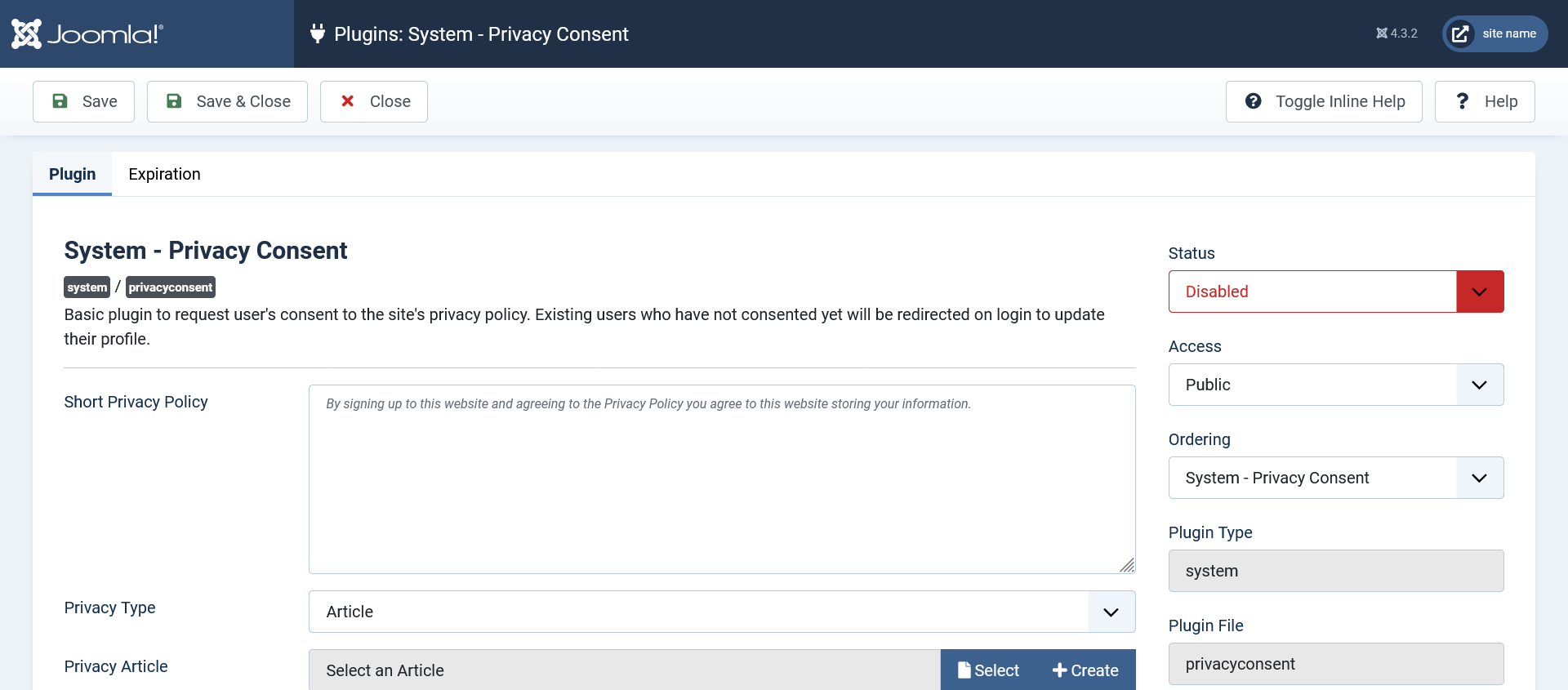
Task: Switch to the Plugin tab
Action: click(x=72, y=174)
